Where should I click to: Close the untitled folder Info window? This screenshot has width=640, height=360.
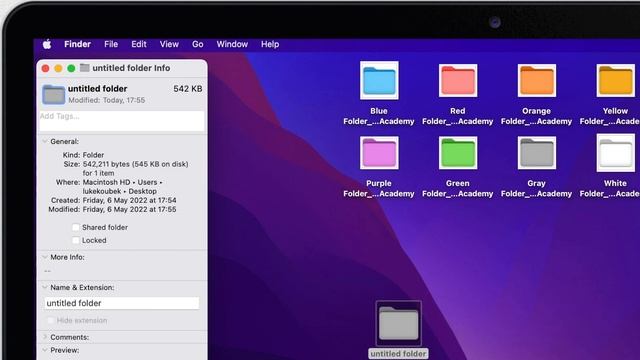[x=45, y=68]
